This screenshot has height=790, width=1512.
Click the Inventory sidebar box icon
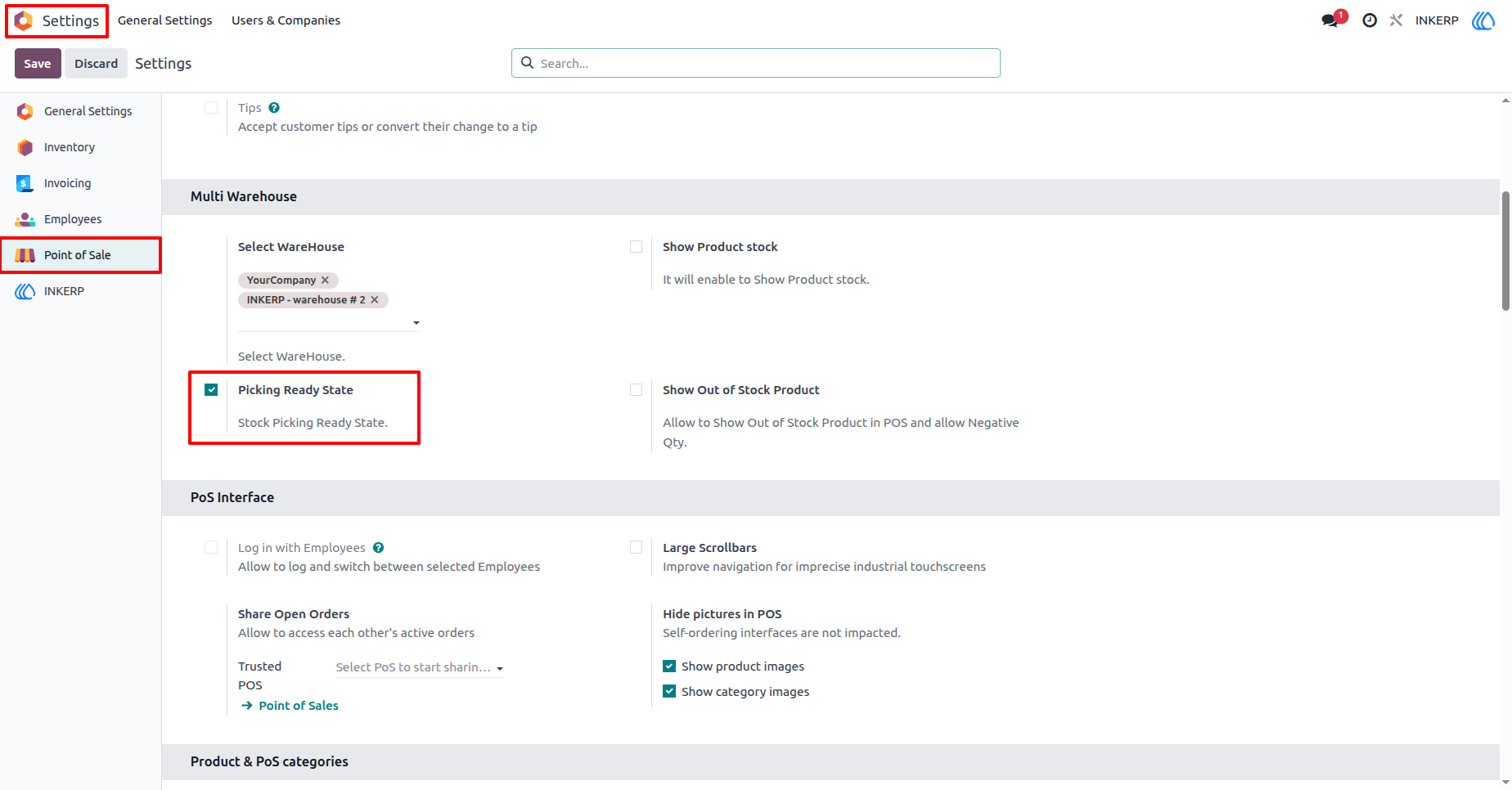coord(25,147)
